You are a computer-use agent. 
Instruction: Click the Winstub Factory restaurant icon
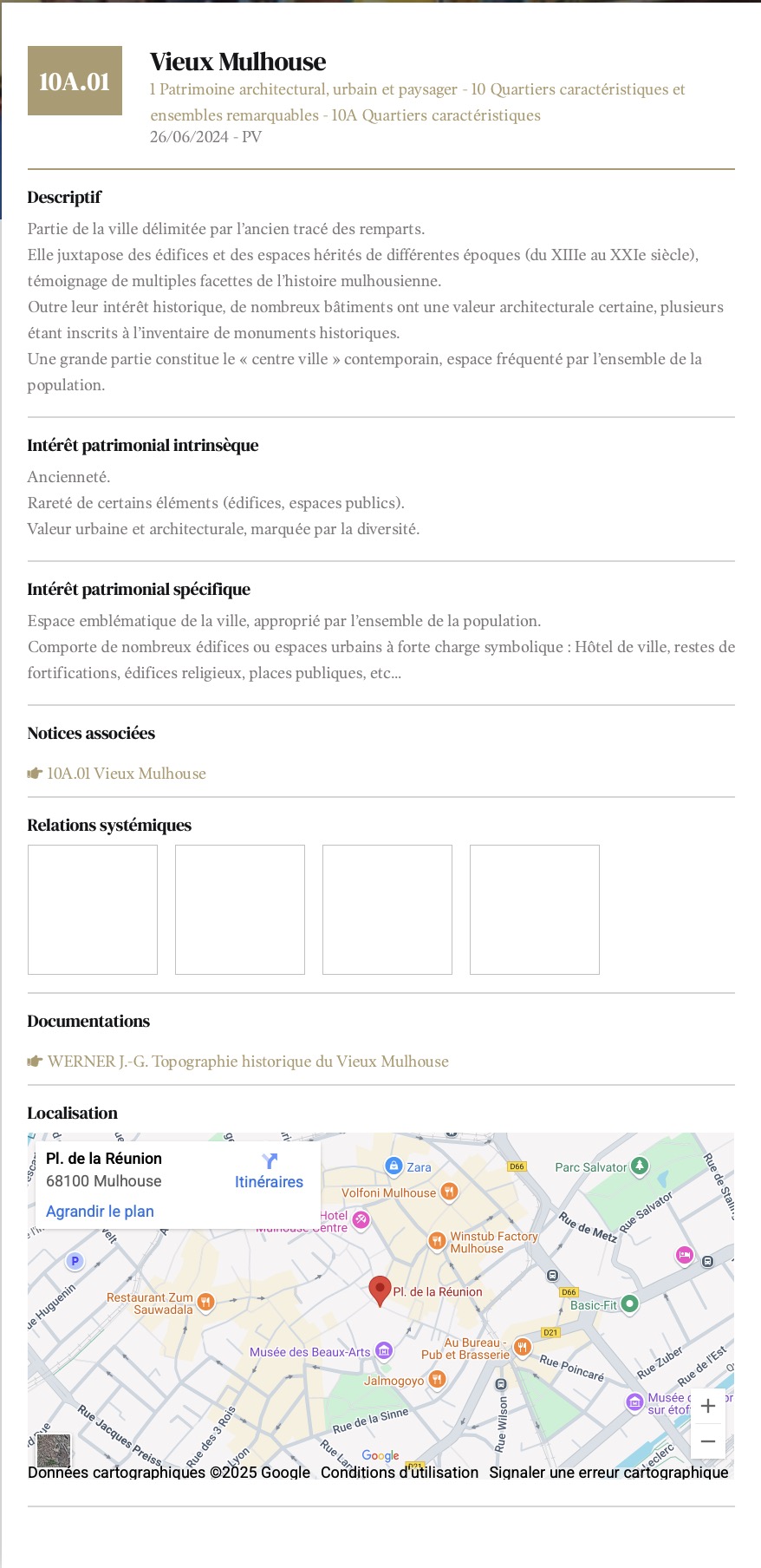click(x=437, y=1241)
